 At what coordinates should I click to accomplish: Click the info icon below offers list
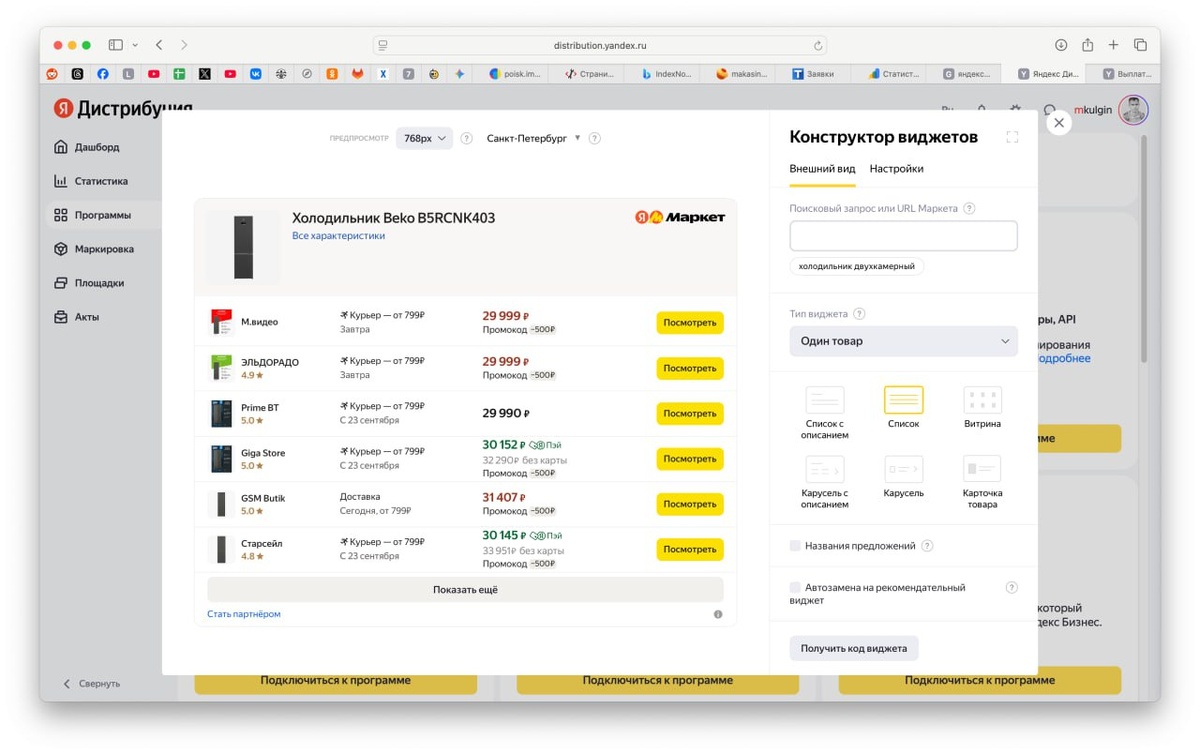click(x=718, y=614)
